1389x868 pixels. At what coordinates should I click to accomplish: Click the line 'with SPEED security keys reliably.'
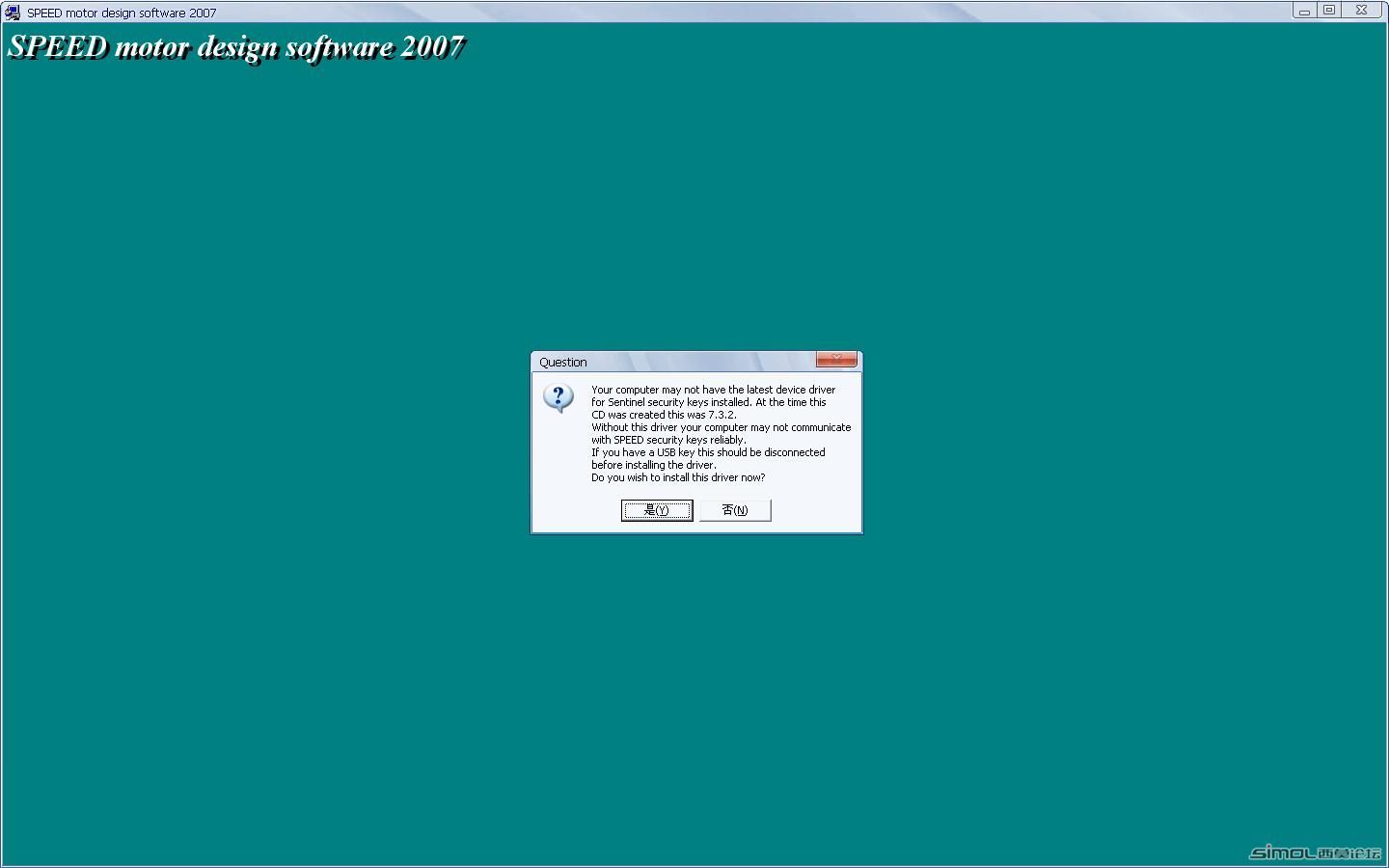coord(668,440)
